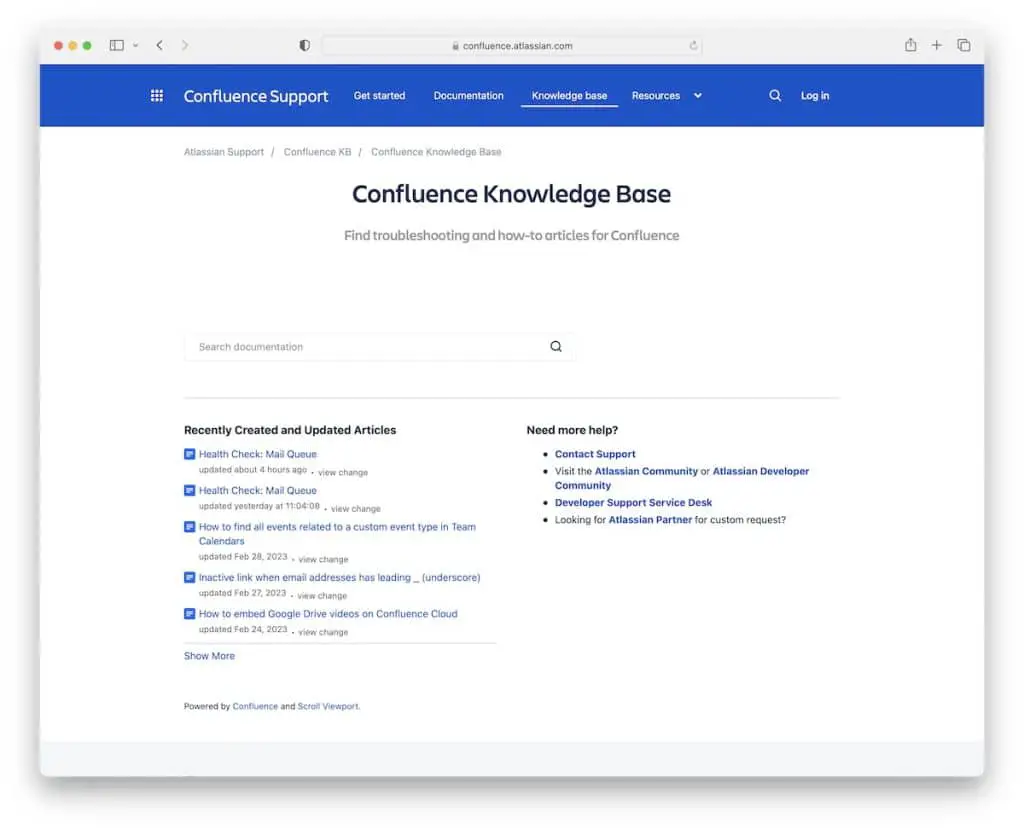This screenshot has width=1024, height=829.
Task: Click Safari's share icon
Action: pos(910,45)
